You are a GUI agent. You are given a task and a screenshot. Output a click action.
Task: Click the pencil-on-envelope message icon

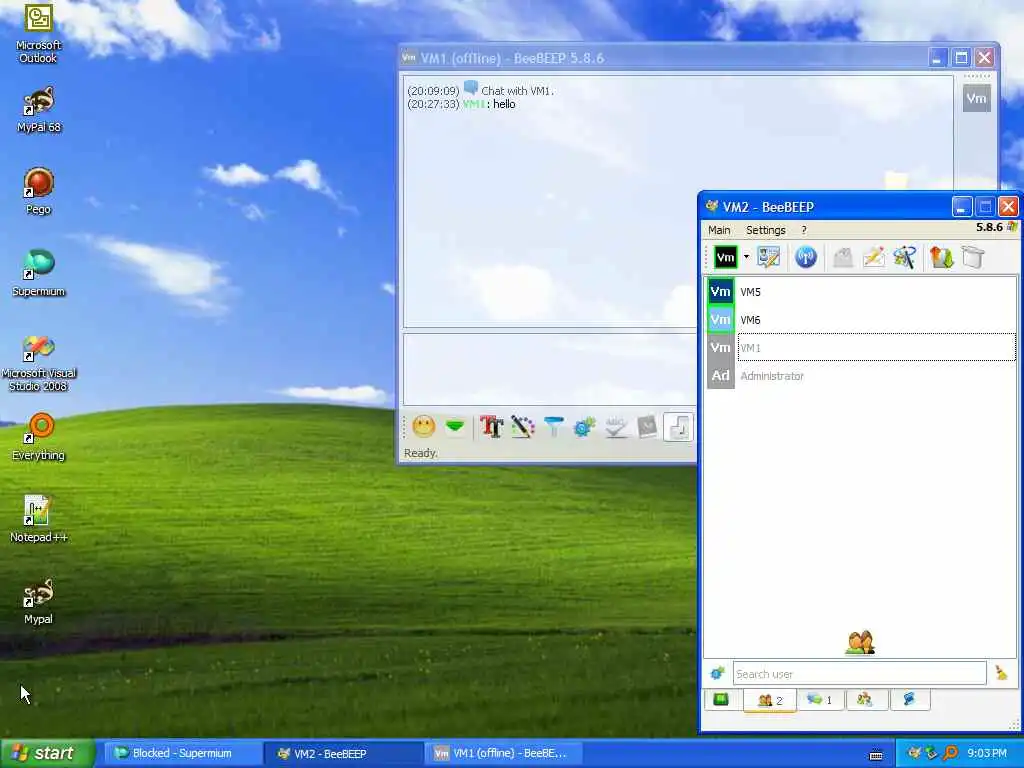874,257
